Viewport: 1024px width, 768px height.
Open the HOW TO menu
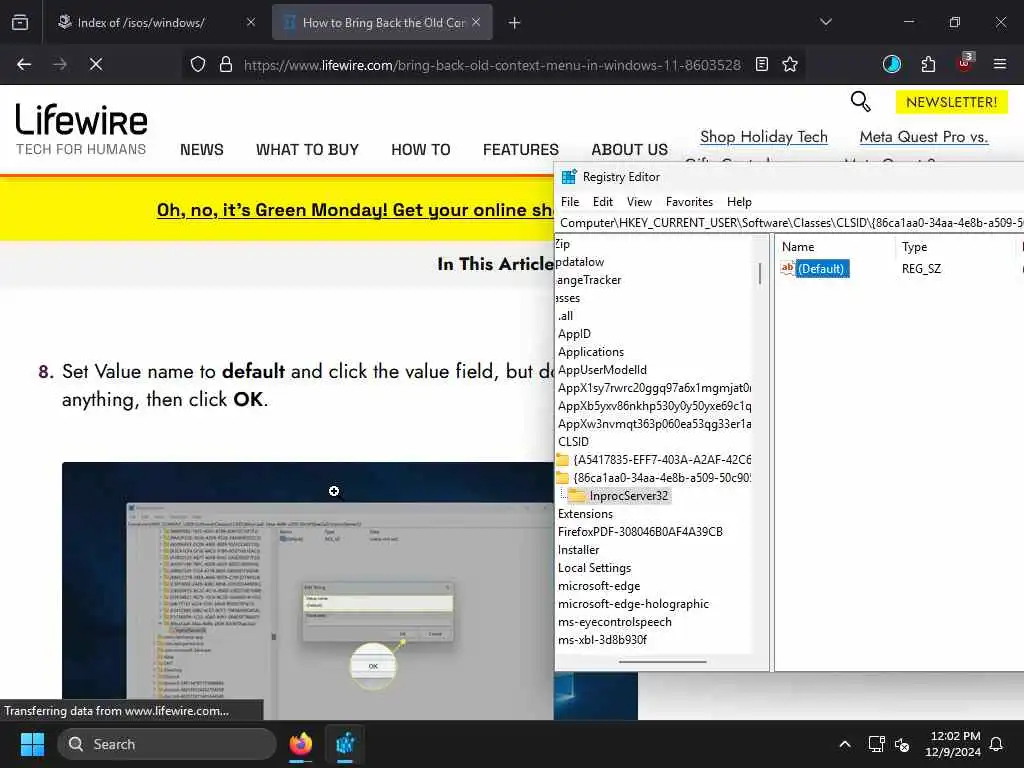click(421, 150)
